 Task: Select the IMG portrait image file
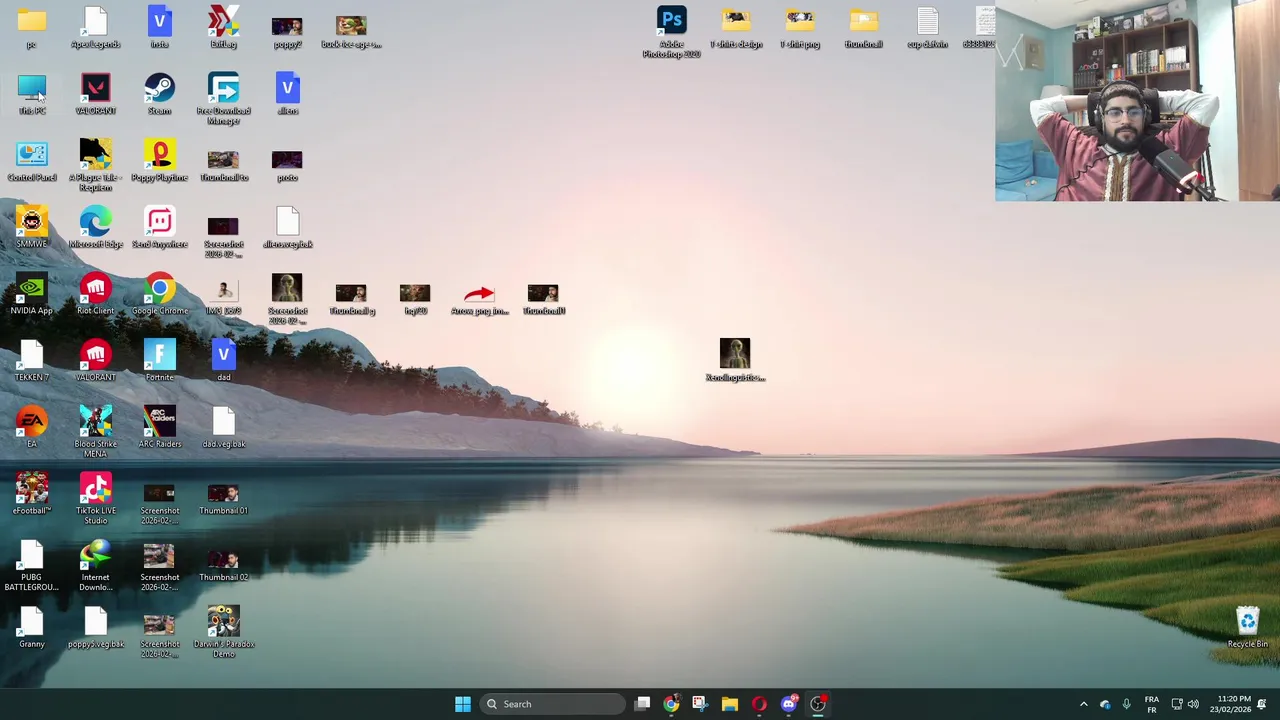point(223,299)
